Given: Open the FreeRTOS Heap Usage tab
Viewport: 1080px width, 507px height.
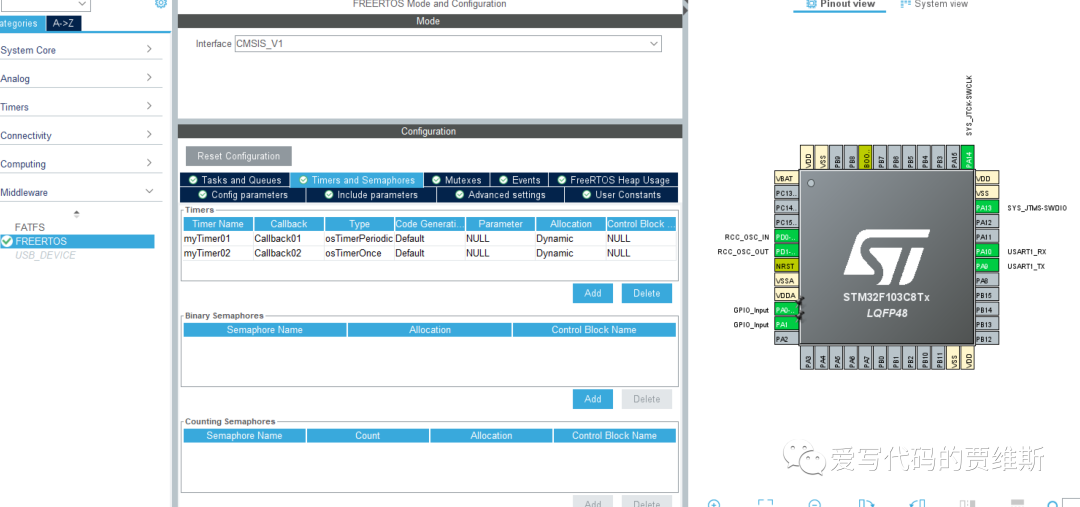Looking at the screenshot, I should point(613,180).
